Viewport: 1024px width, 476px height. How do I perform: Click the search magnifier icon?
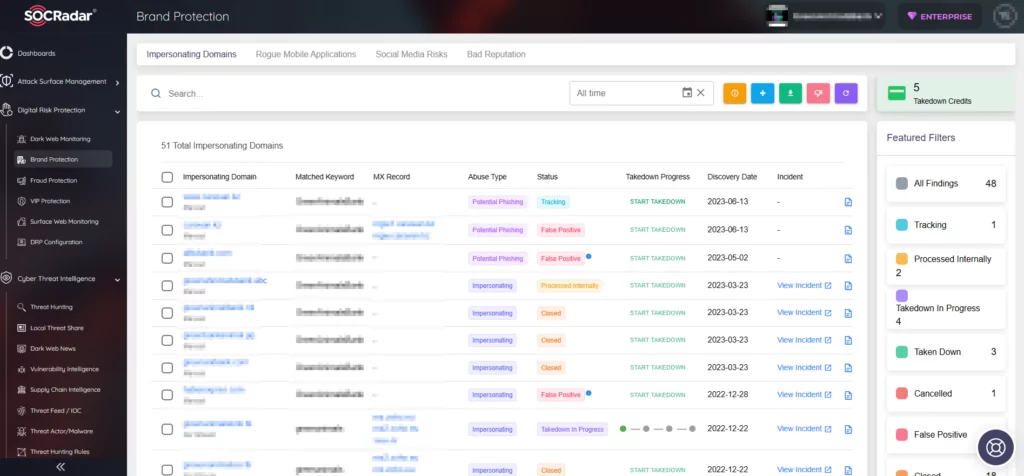click(155, 93)
